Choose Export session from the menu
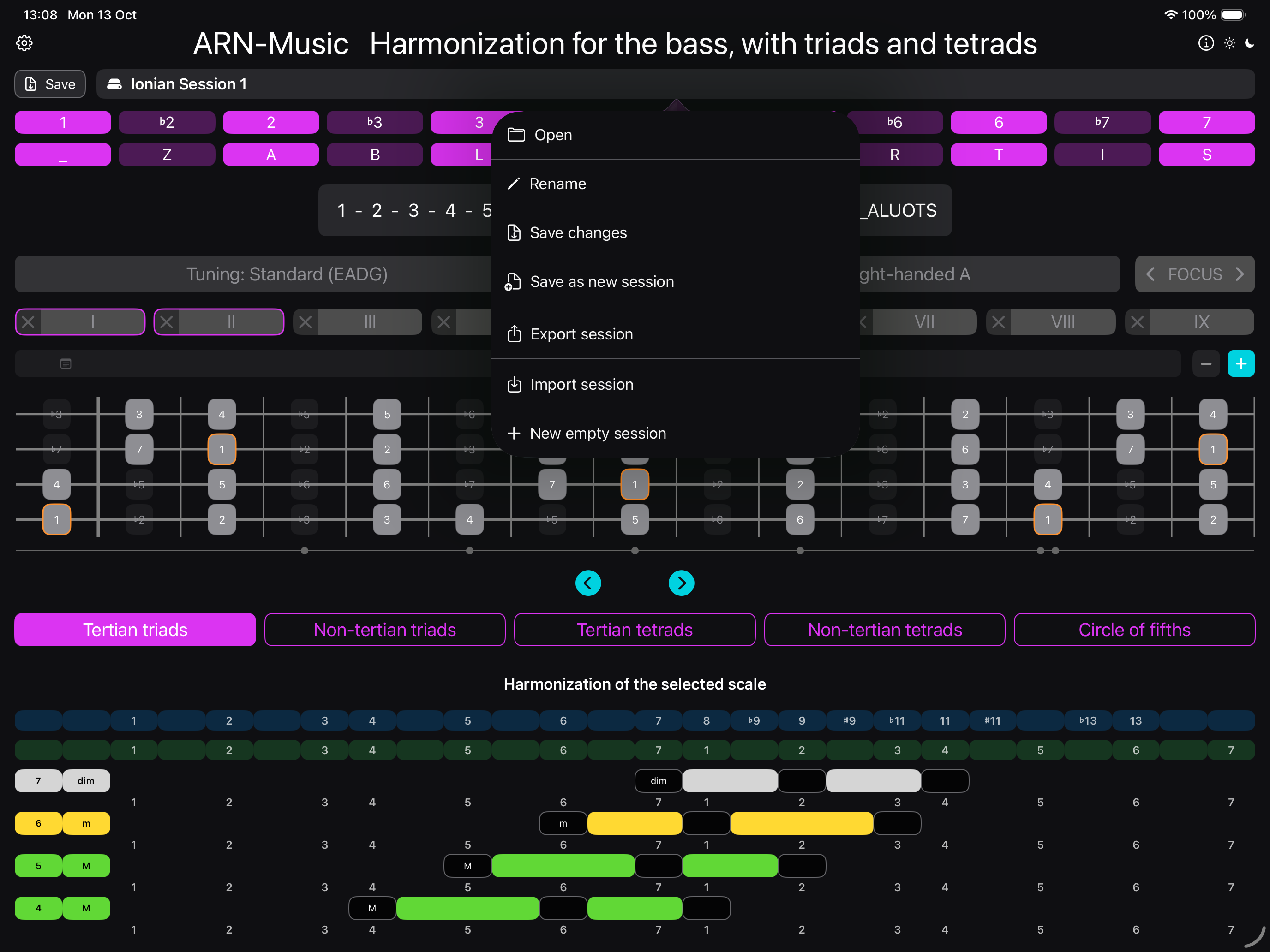This screenshot has height=952, width=1270. point(581,334)
